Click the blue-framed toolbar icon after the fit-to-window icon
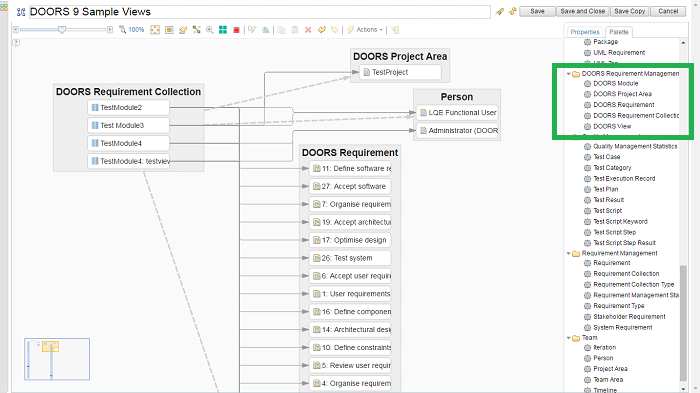This screenshot has height=393, width=700. click(169, 30)
